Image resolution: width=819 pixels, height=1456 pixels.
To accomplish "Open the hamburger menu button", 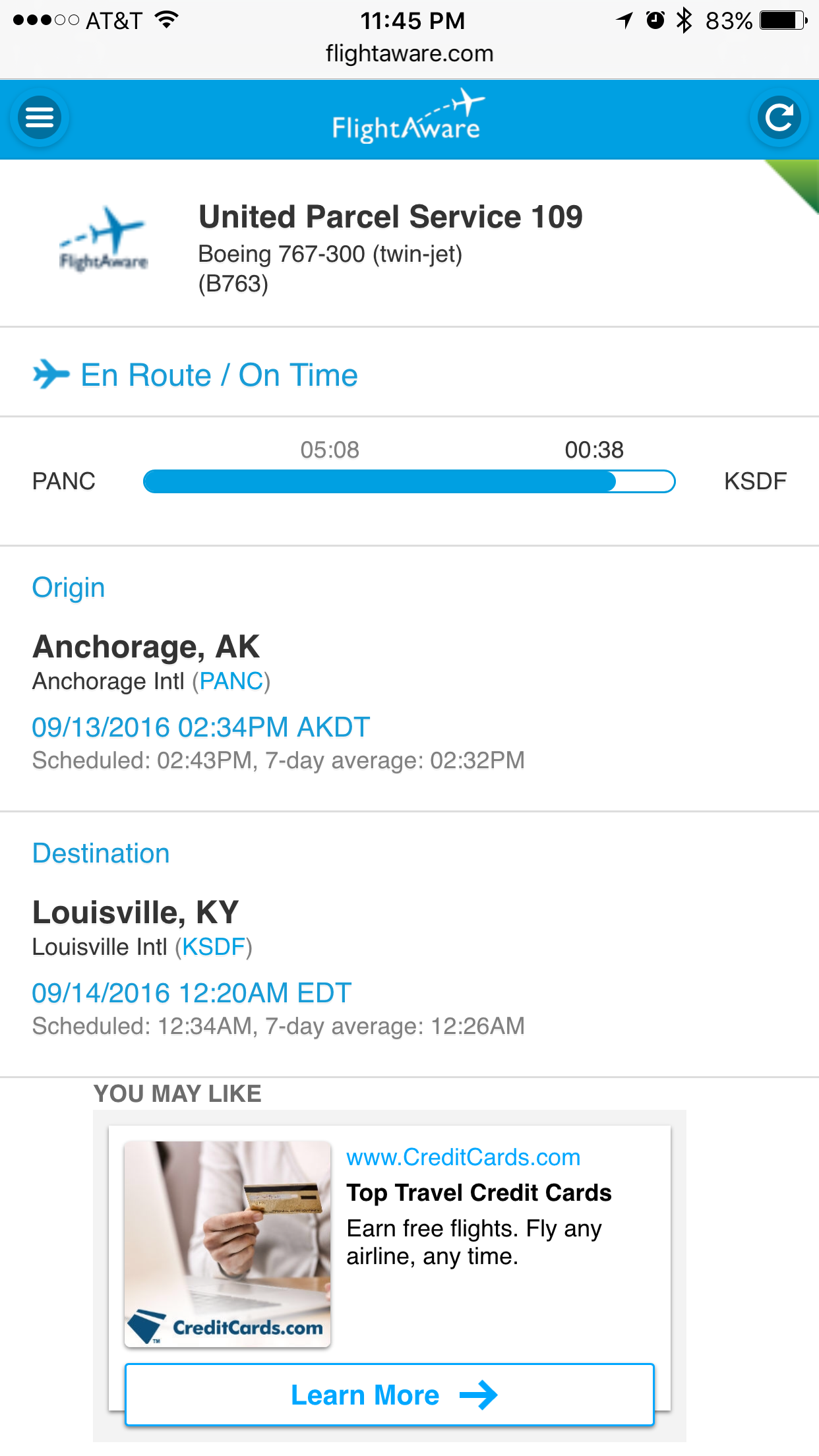I will click(x=40, y=117).
